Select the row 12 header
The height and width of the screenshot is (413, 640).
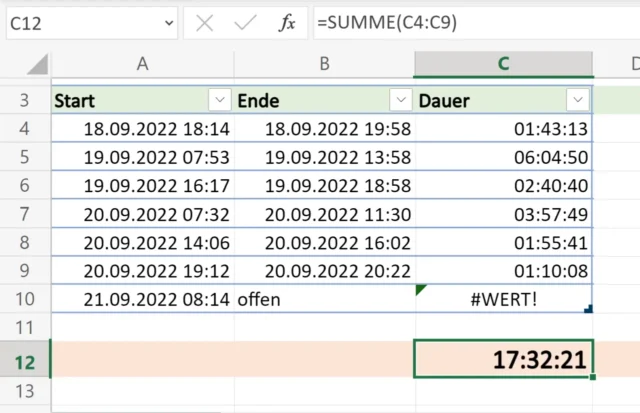tap(24, 360)
